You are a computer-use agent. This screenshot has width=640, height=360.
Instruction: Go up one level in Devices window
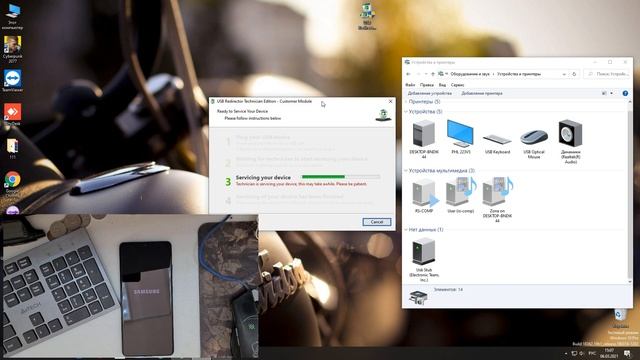point(433,74)
